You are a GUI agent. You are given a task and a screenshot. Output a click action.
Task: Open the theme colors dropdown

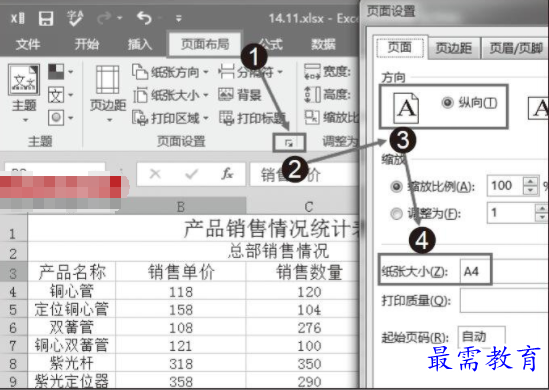(60, 72)
